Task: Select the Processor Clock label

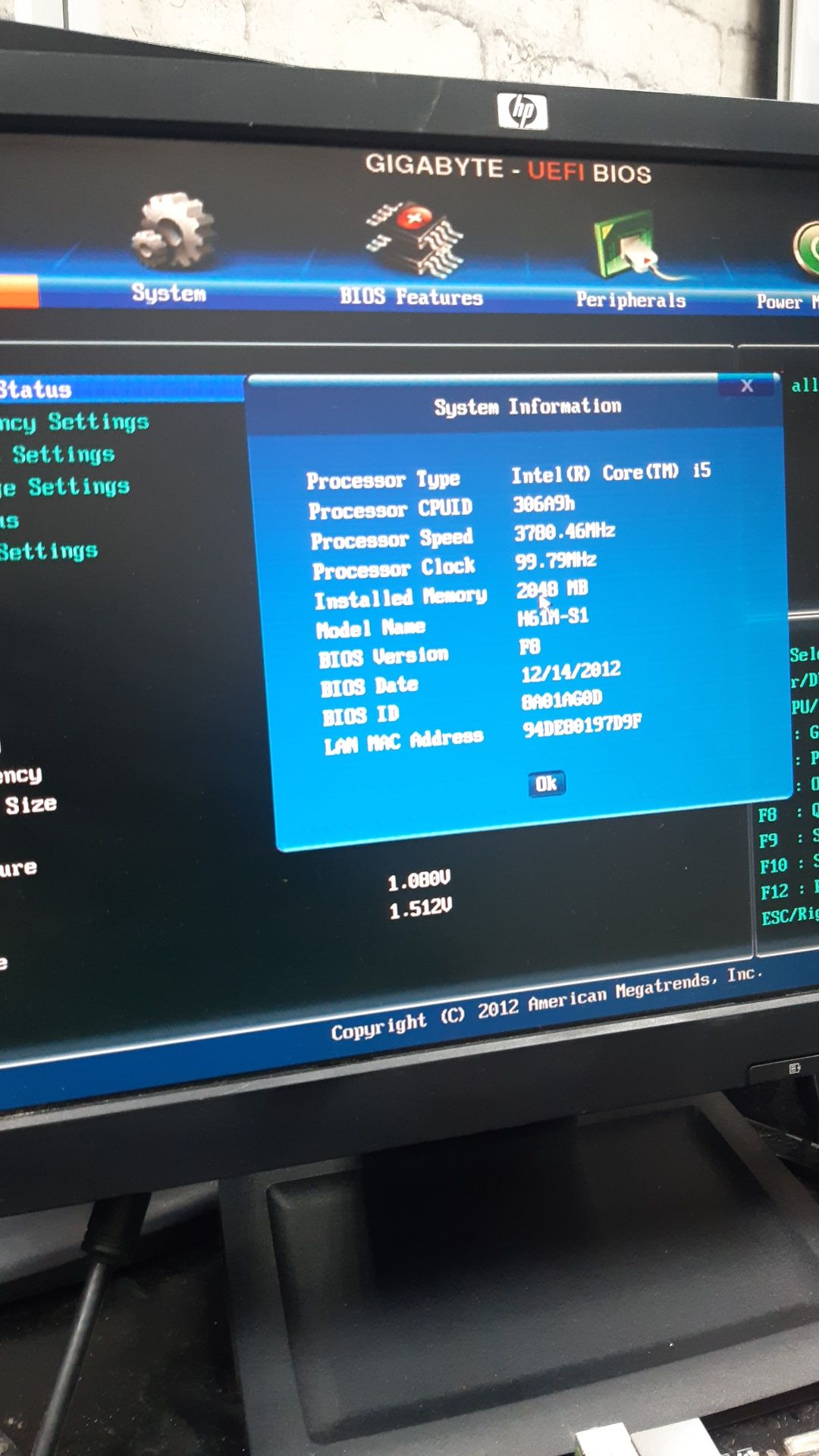Action: click(x=394, y=568)
